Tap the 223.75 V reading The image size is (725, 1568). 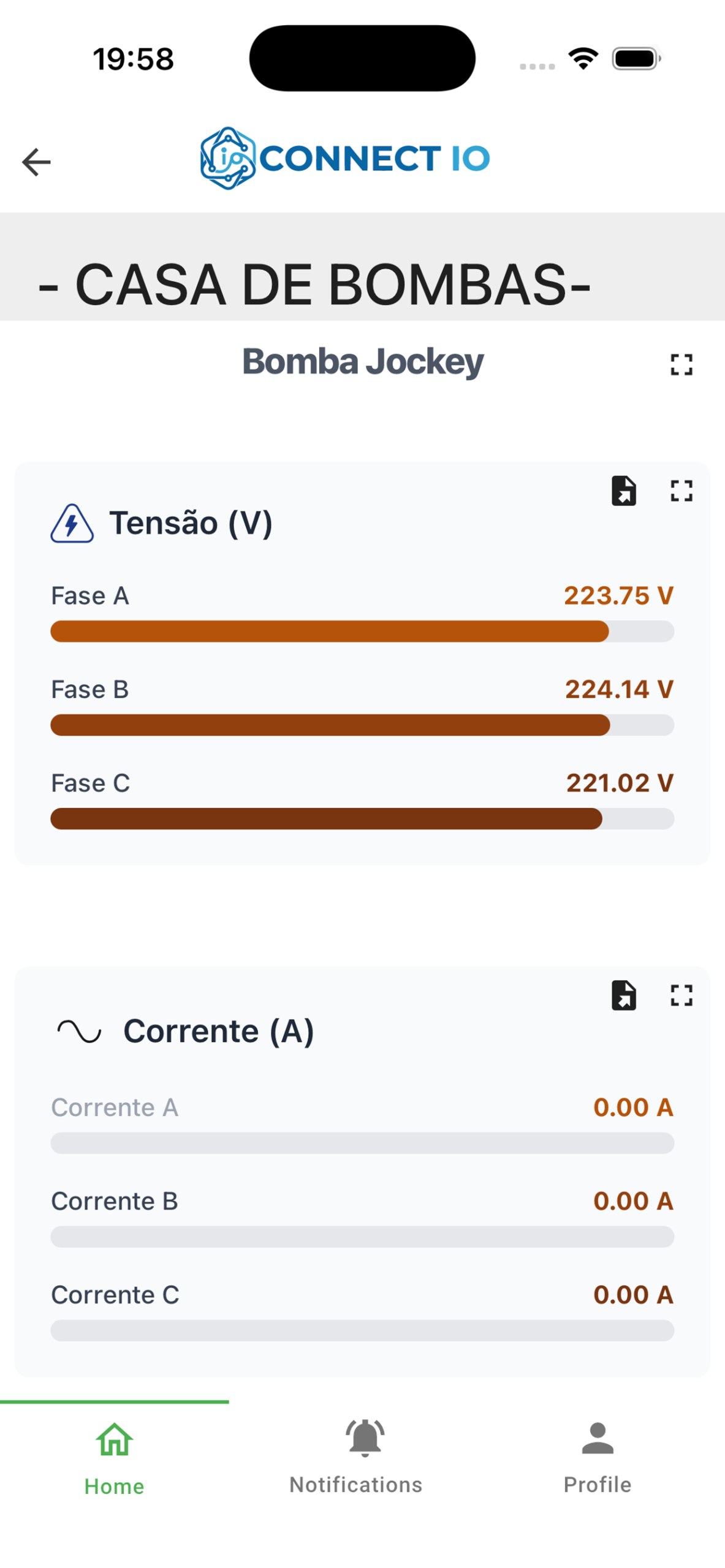(x=618, y=596)
